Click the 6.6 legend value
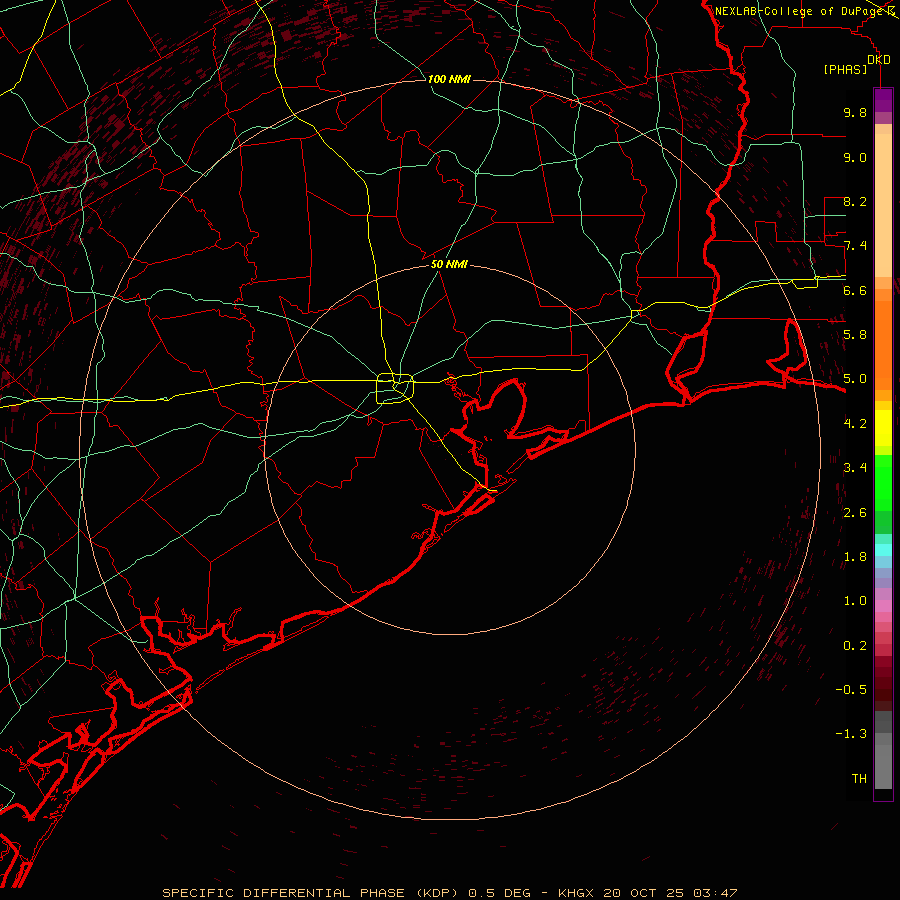 pos(855,290)
